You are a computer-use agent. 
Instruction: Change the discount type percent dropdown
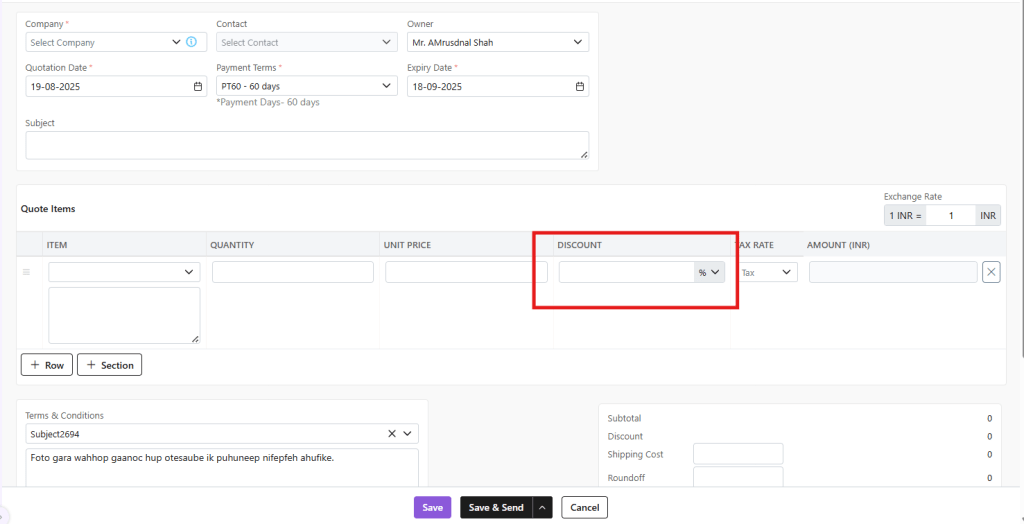pos(709,272)
